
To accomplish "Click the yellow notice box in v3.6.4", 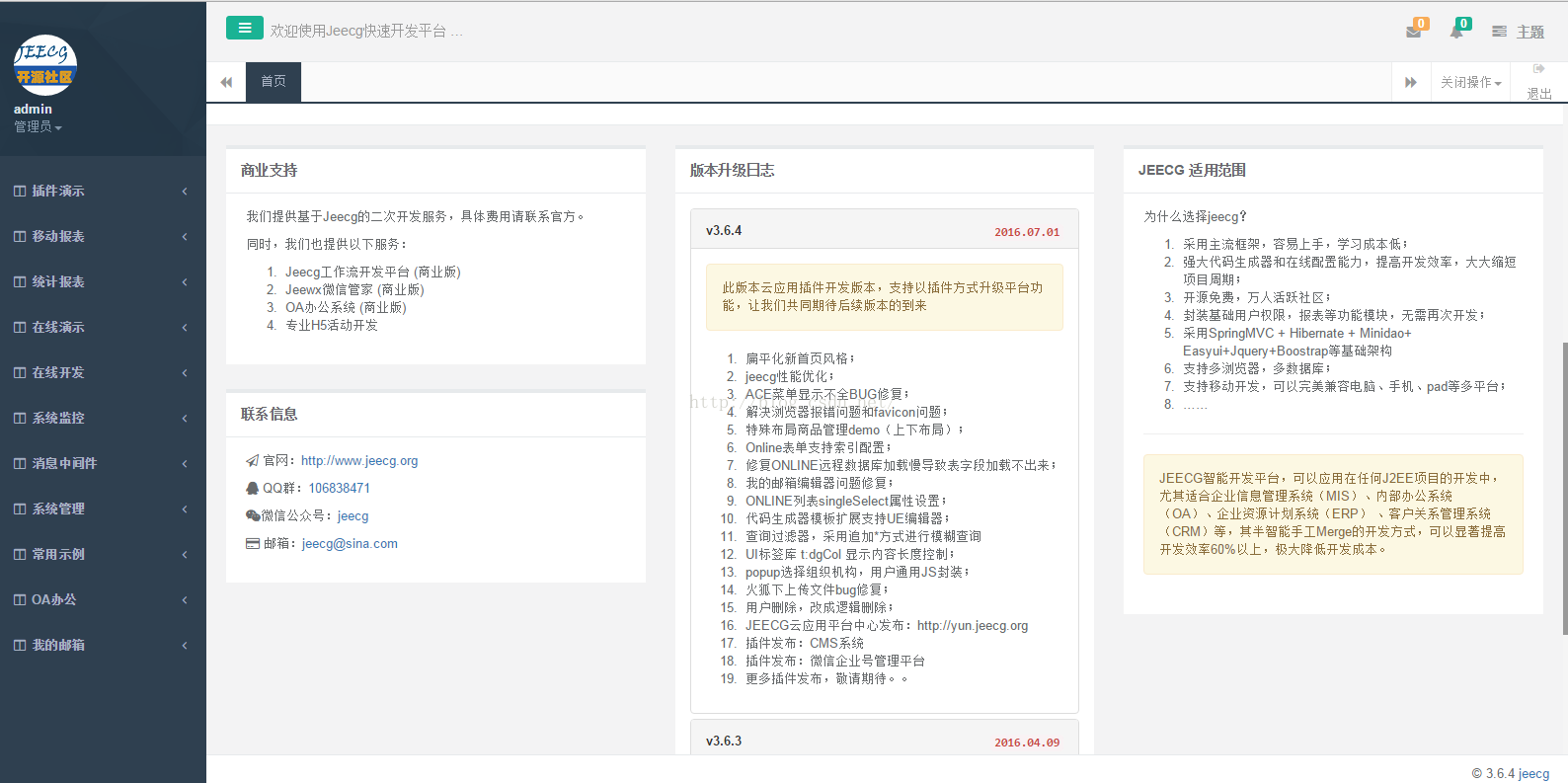I will 885,296.
